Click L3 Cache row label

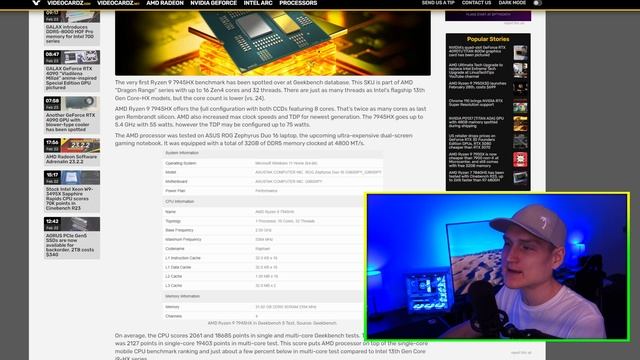(173, 286)
